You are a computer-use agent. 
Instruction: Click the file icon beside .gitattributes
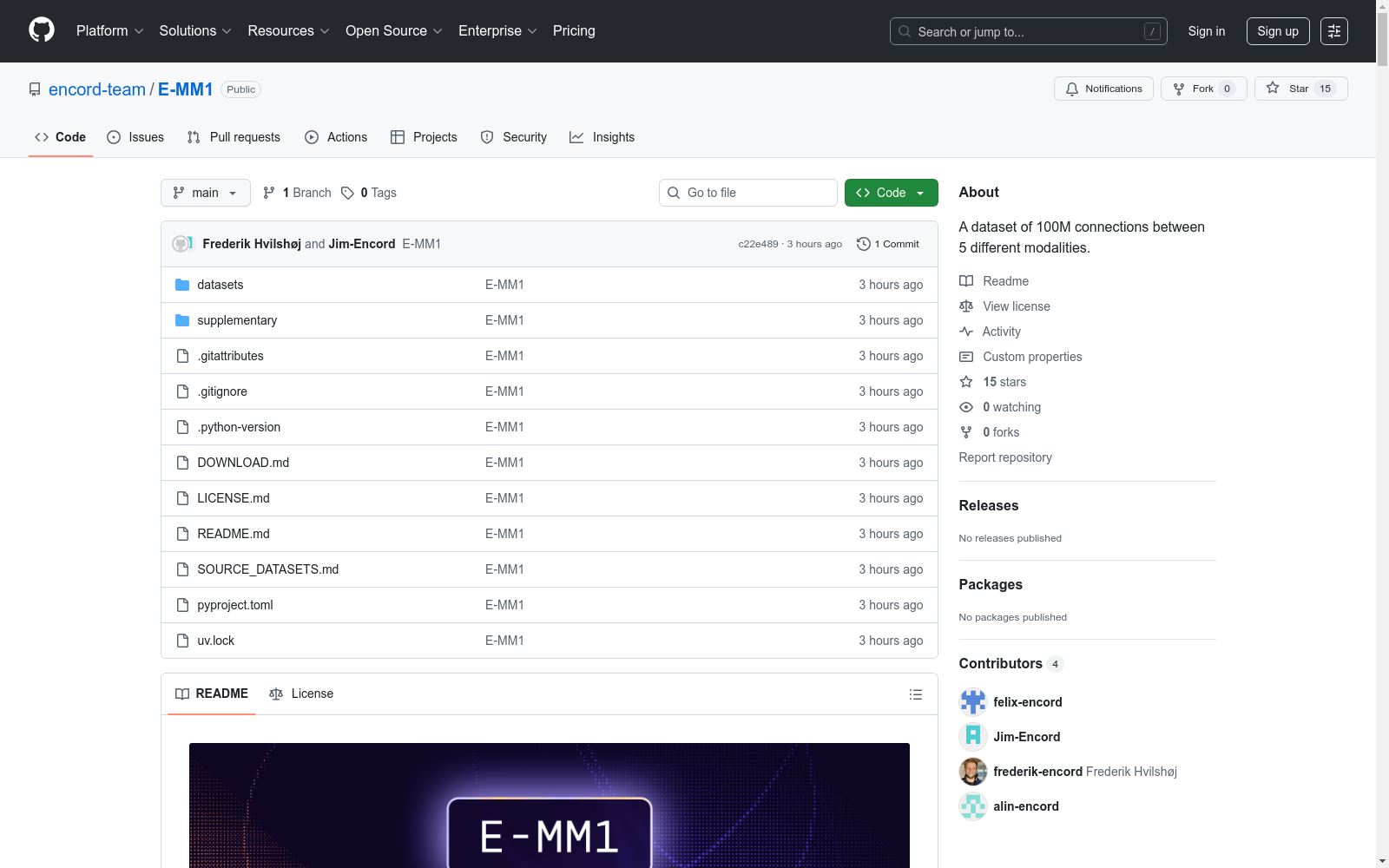coord(182,356)
